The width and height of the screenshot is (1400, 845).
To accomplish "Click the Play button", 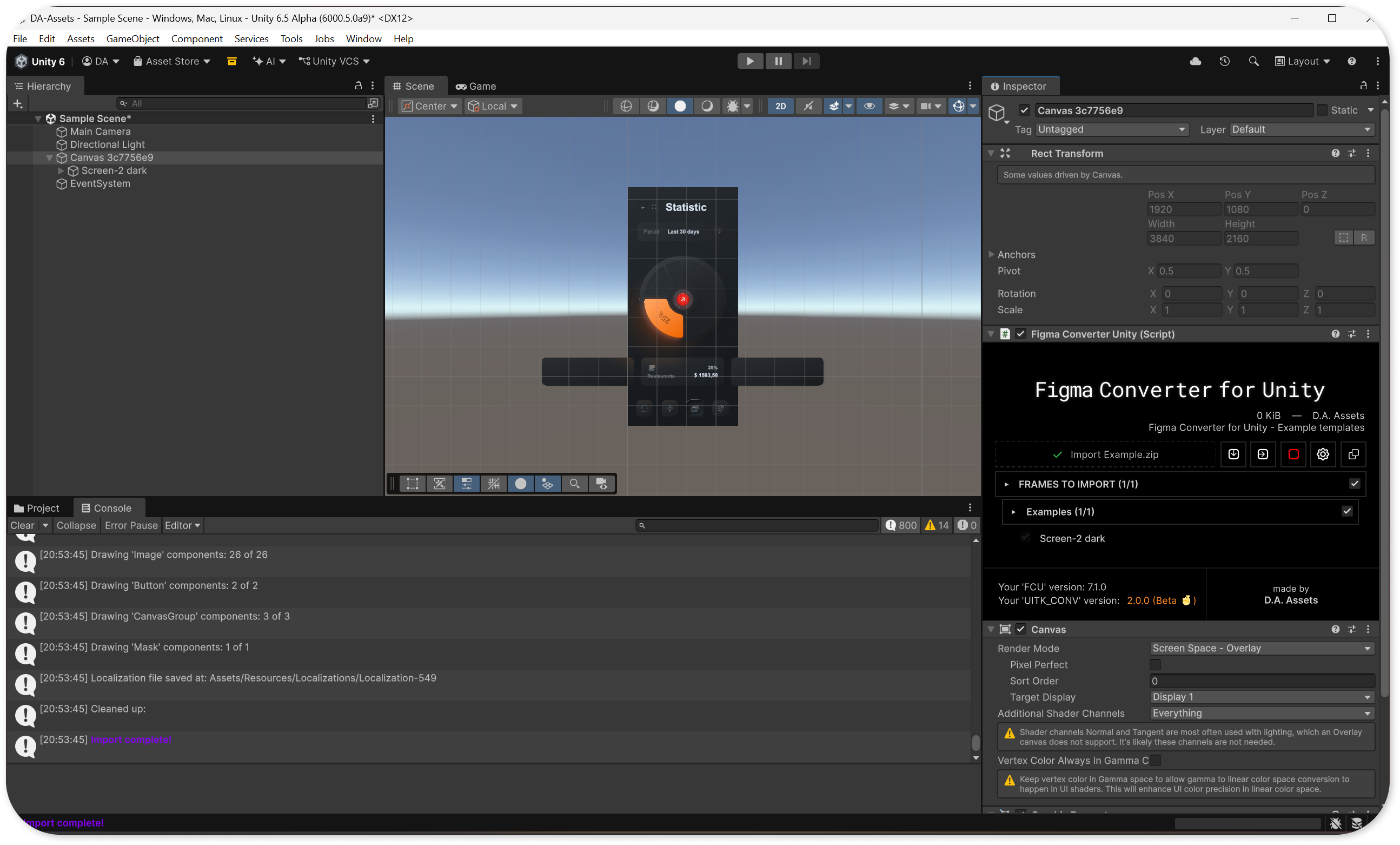I will 750,61.
